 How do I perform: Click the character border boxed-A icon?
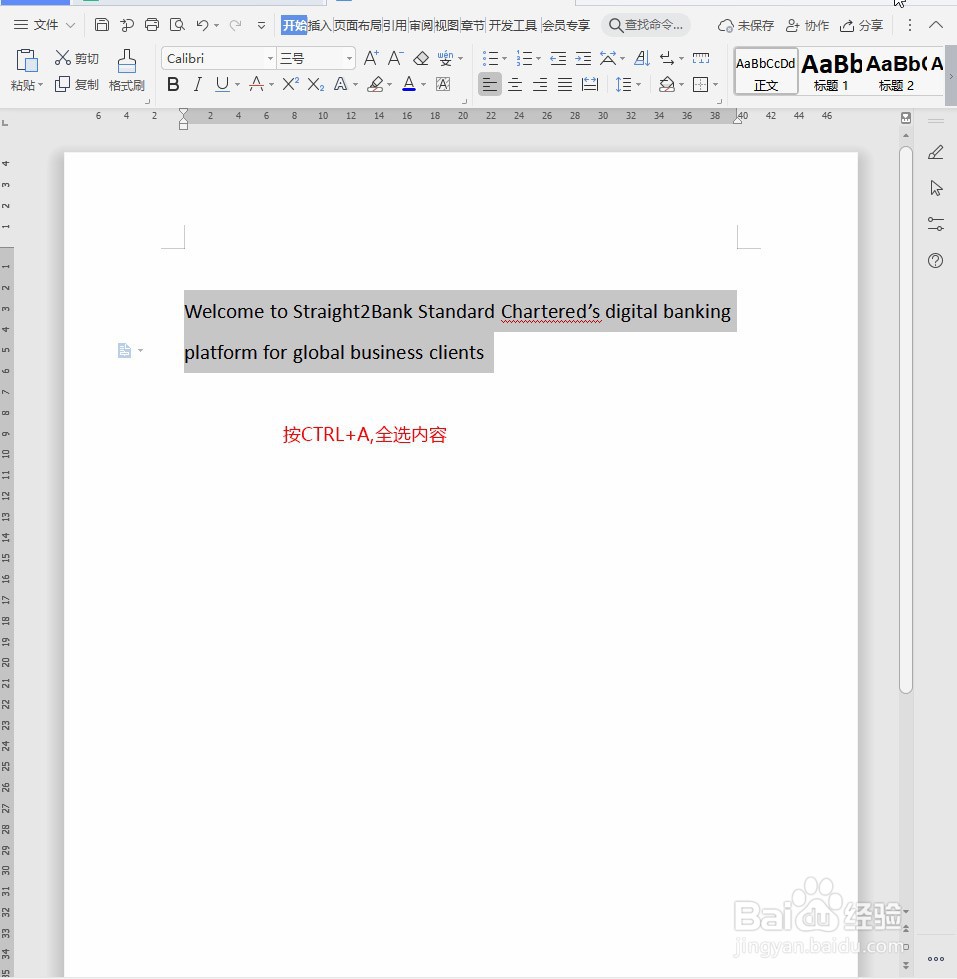click(443, 84)
